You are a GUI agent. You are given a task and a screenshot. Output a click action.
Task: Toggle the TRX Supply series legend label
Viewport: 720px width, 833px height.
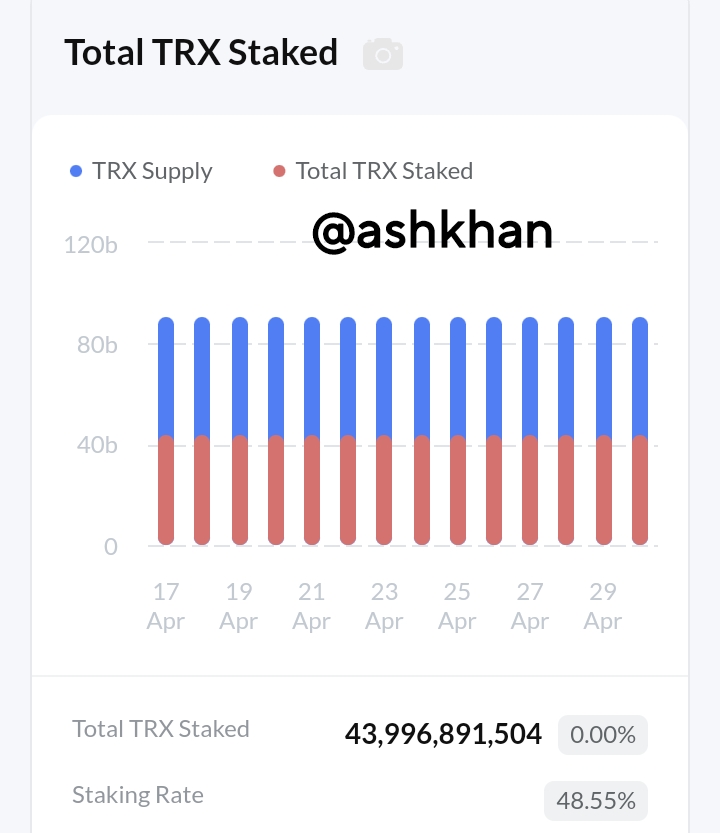pos(152,171)
